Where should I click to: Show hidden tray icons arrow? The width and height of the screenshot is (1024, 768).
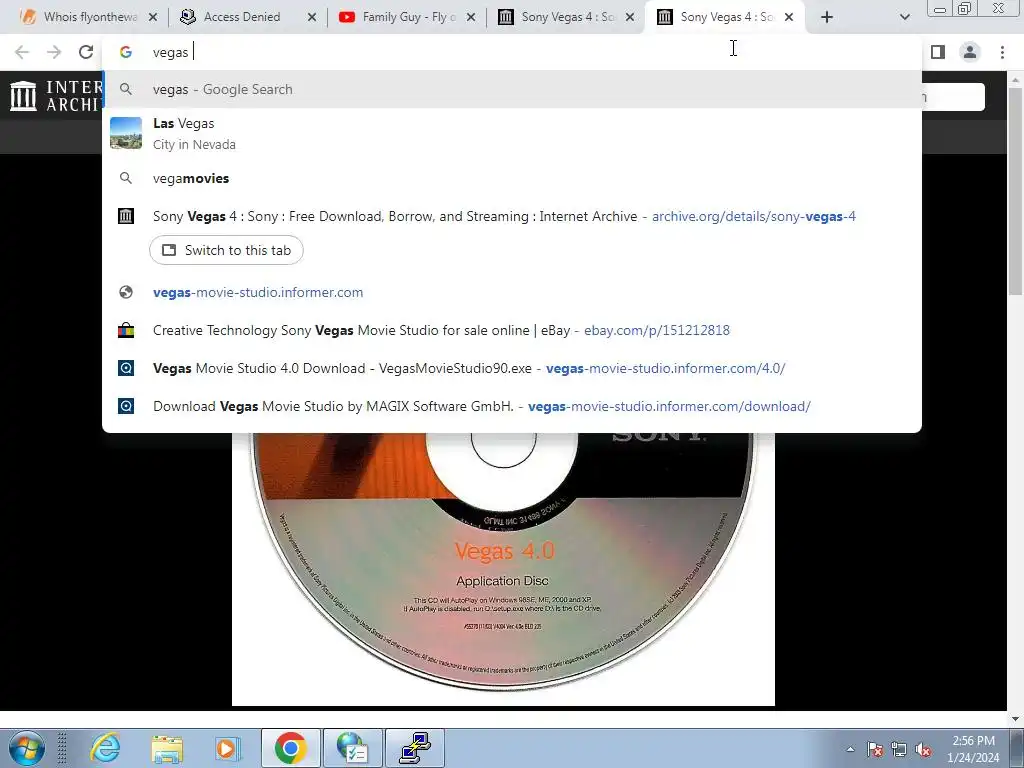click(850, 749)
